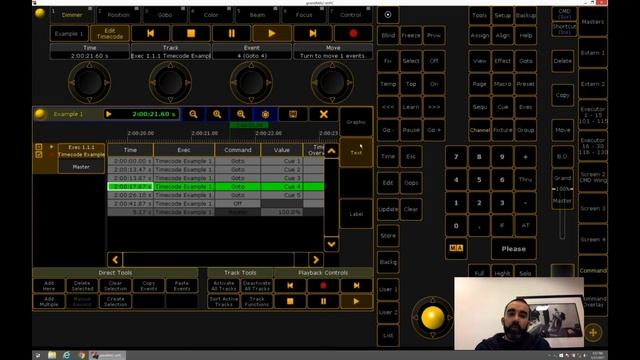640x360 pixels.
Task: Select the Dimmer preset type tab
Action: point(72,15)
